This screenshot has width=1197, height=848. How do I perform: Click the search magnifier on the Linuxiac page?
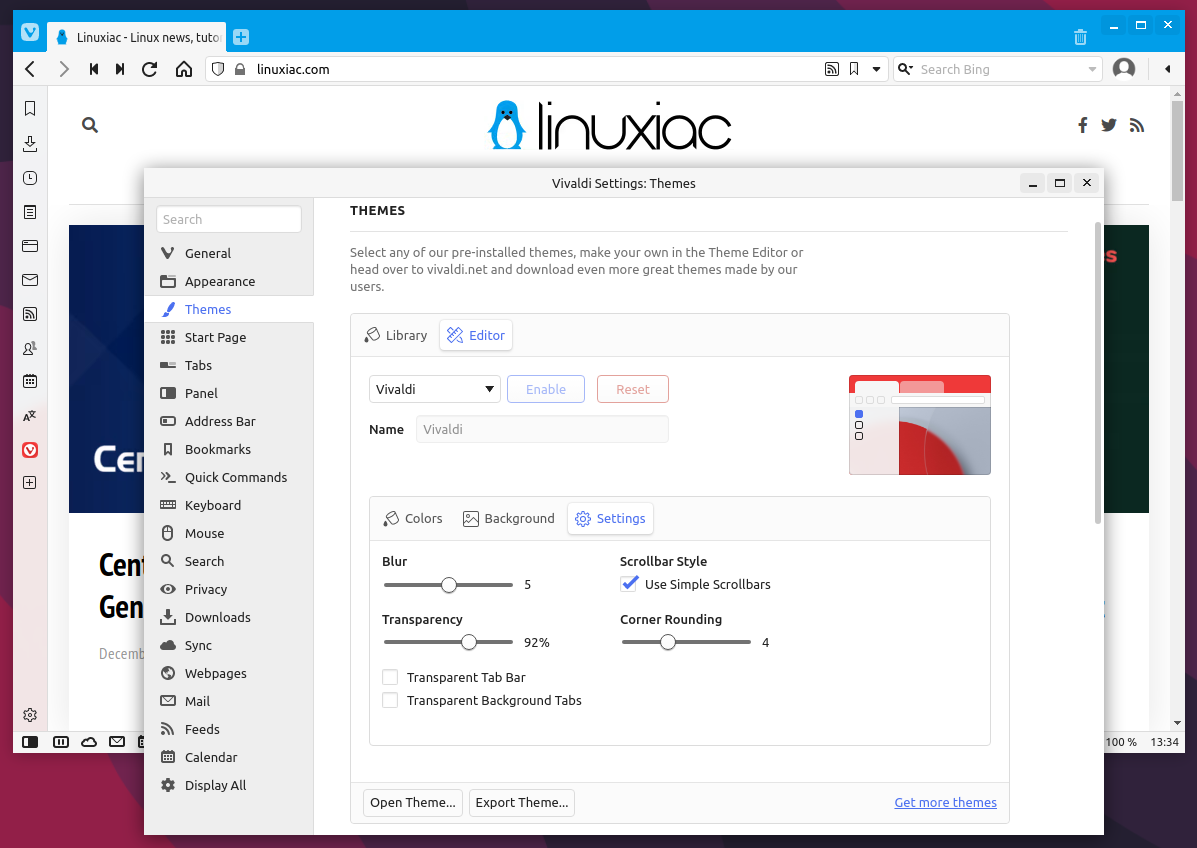pyautogui.click(x=90, y=125)
